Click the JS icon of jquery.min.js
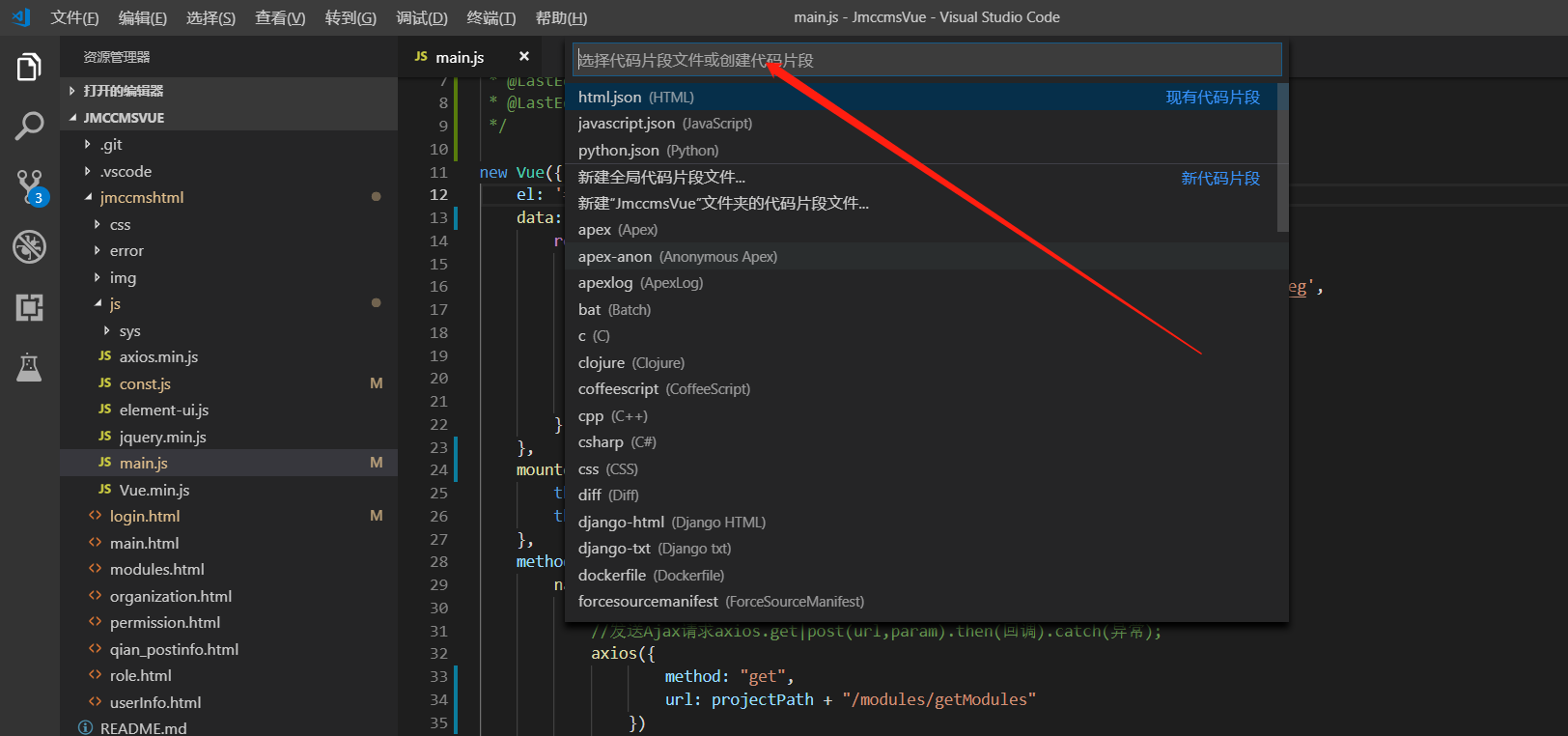The height and width of the screenshot is (736, 1568). click(x=105, y=437)
